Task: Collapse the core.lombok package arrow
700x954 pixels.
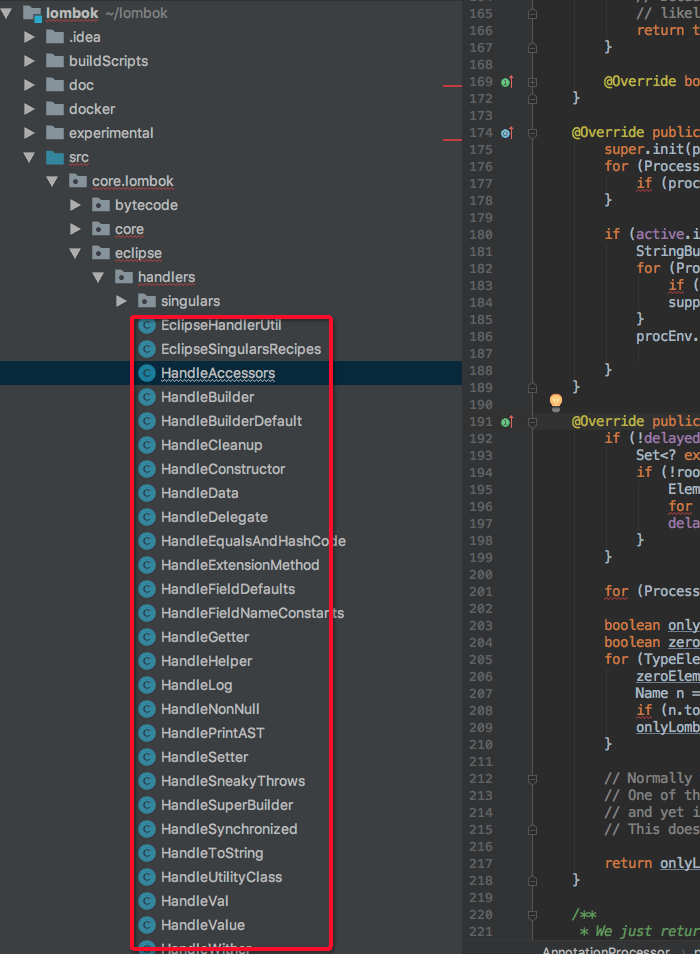Action: [52, 181]
